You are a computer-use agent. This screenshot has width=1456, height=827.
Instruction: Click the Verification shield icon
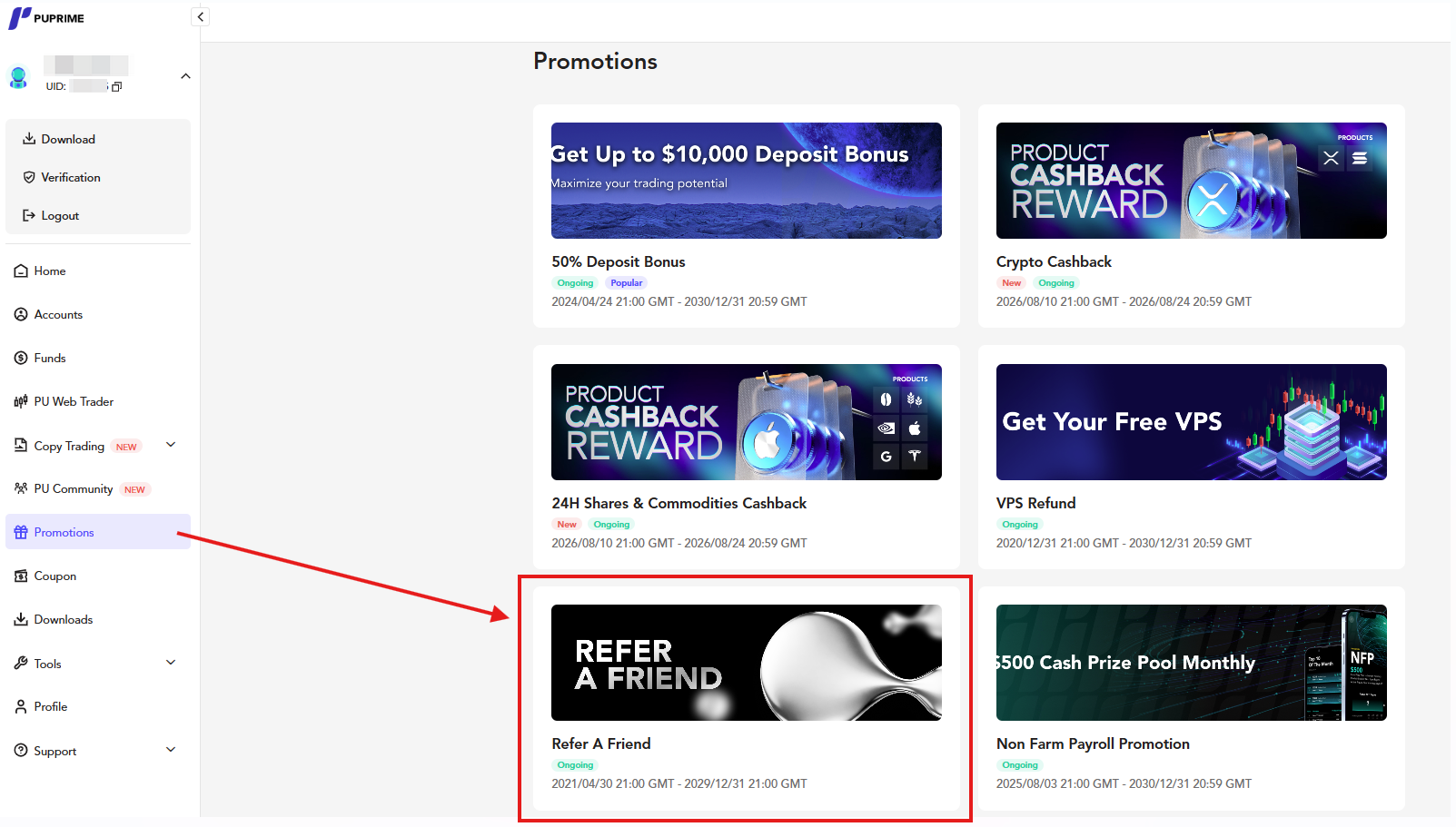click(x=29, y=177)
